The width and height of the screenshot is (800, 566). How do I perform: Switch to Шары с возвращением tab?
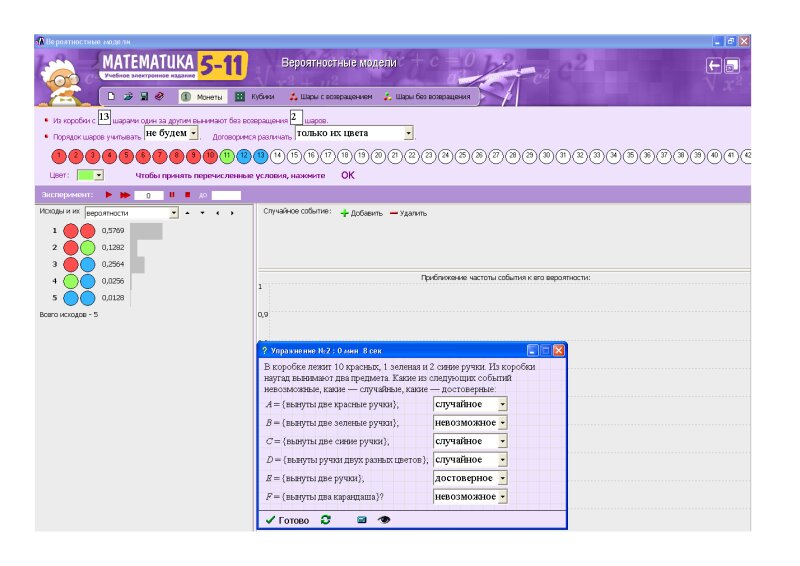click(331, 97)
